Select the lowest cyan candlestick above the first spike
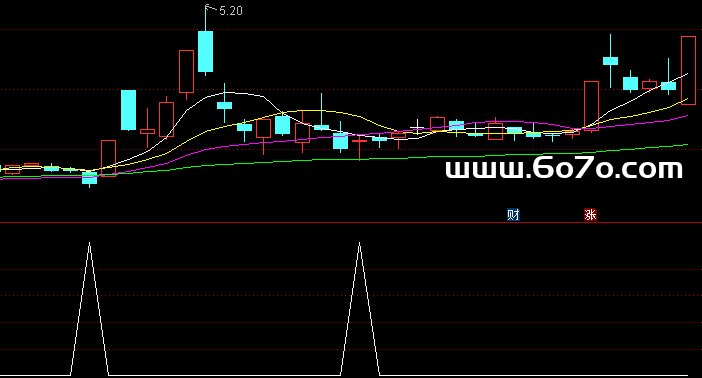This screenshot has height=378, width=702. pos(90,178)
